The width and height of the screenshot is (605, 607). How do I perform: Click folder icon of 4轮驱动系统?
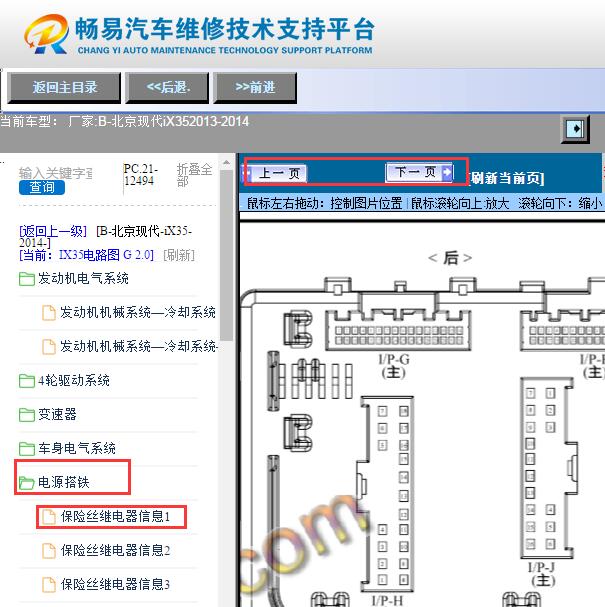27,381
